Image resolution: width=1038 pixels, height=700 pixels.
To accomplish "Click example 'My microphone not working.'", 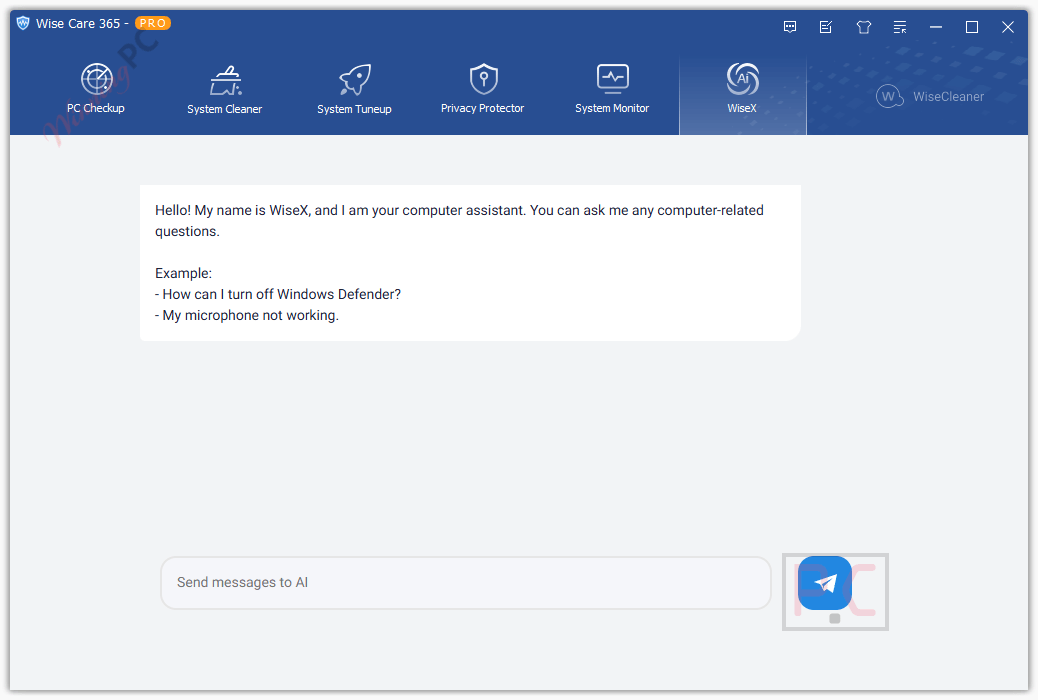I will pos(247,315).
